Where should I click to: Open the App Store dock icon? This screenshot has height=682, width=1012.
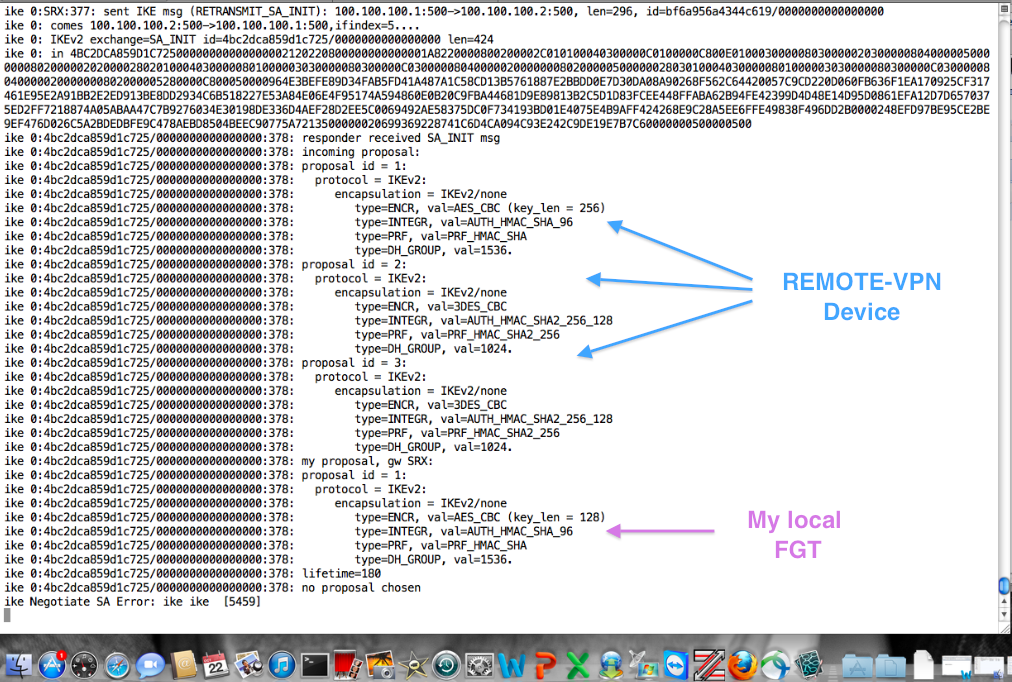point(52,665)
